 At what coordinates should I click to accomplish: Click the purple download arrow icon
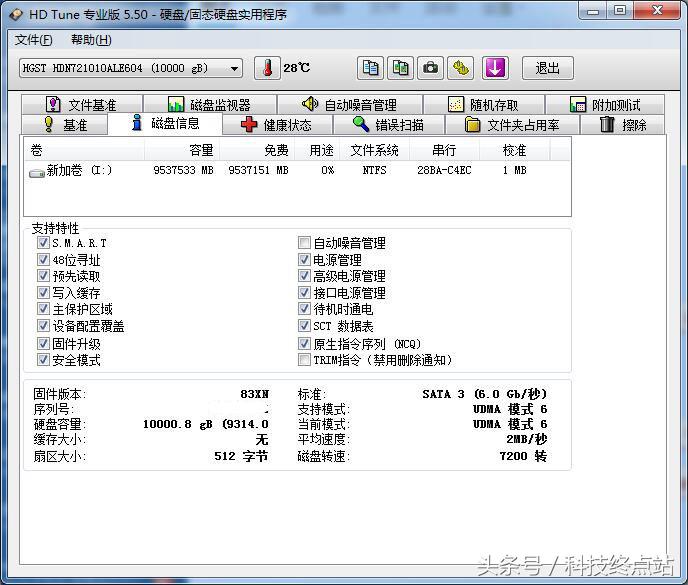(495, 68)
